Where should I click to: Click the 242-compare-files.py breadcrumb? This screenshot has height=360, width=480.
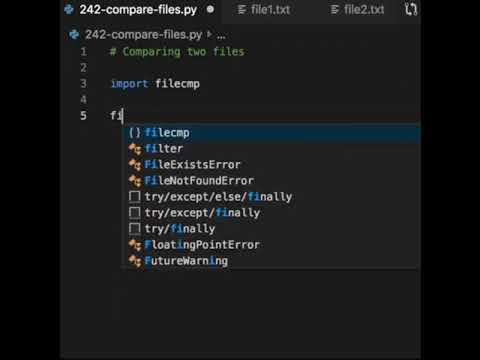143,35
